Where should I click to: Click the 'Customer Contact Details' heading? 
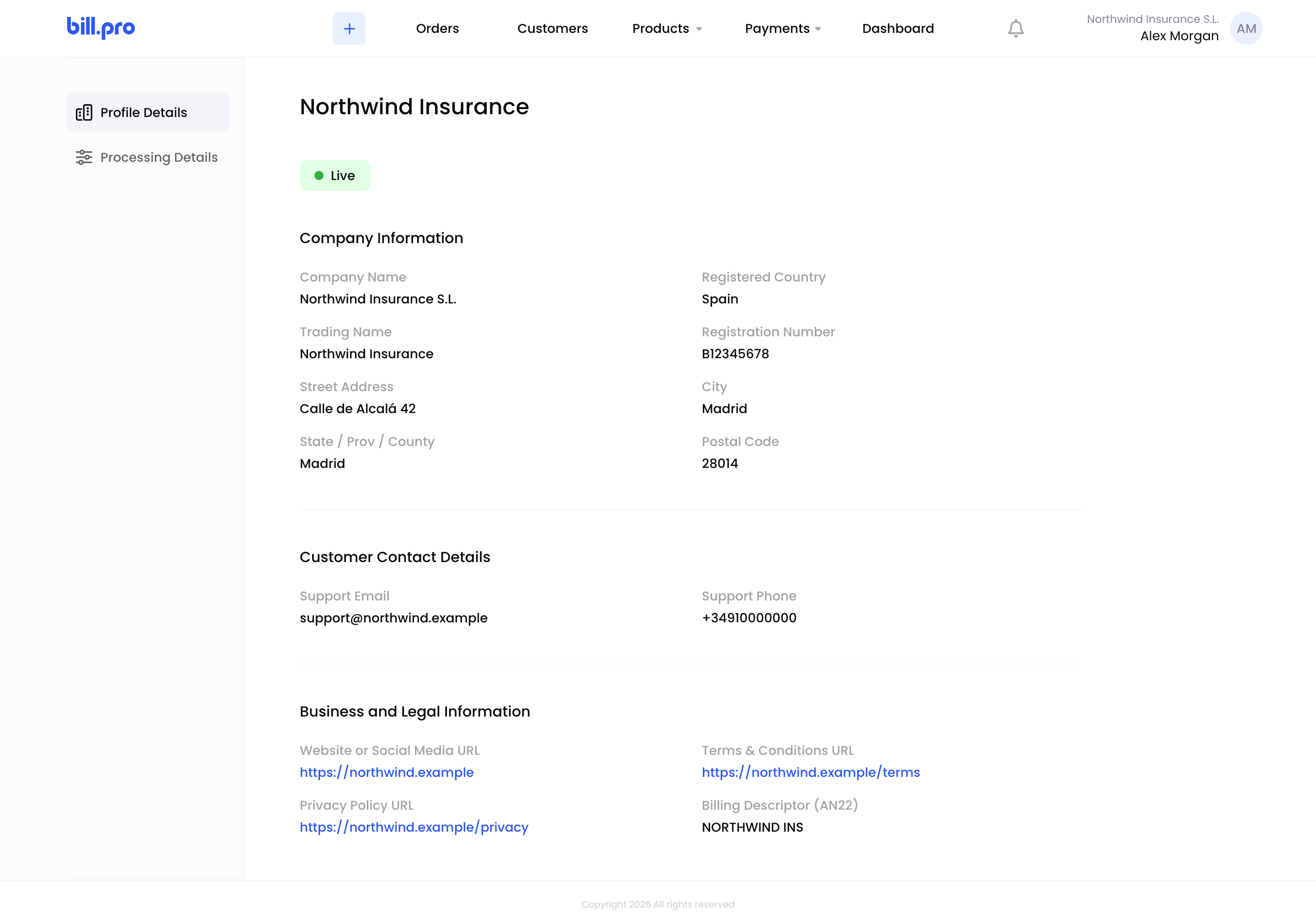(395, 557)
